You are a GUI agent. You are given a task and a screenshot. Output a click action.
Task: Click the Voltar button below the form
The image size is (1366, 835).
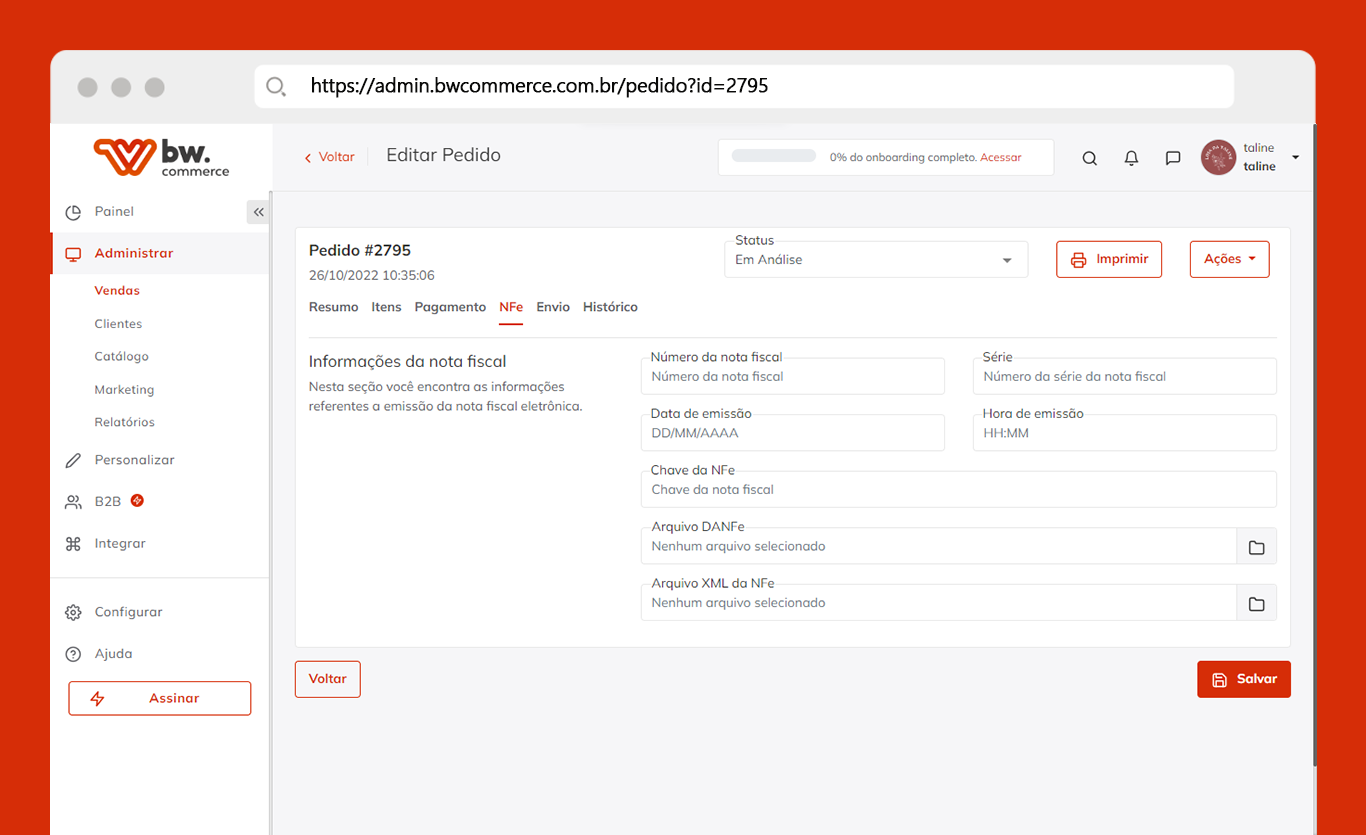327,679
